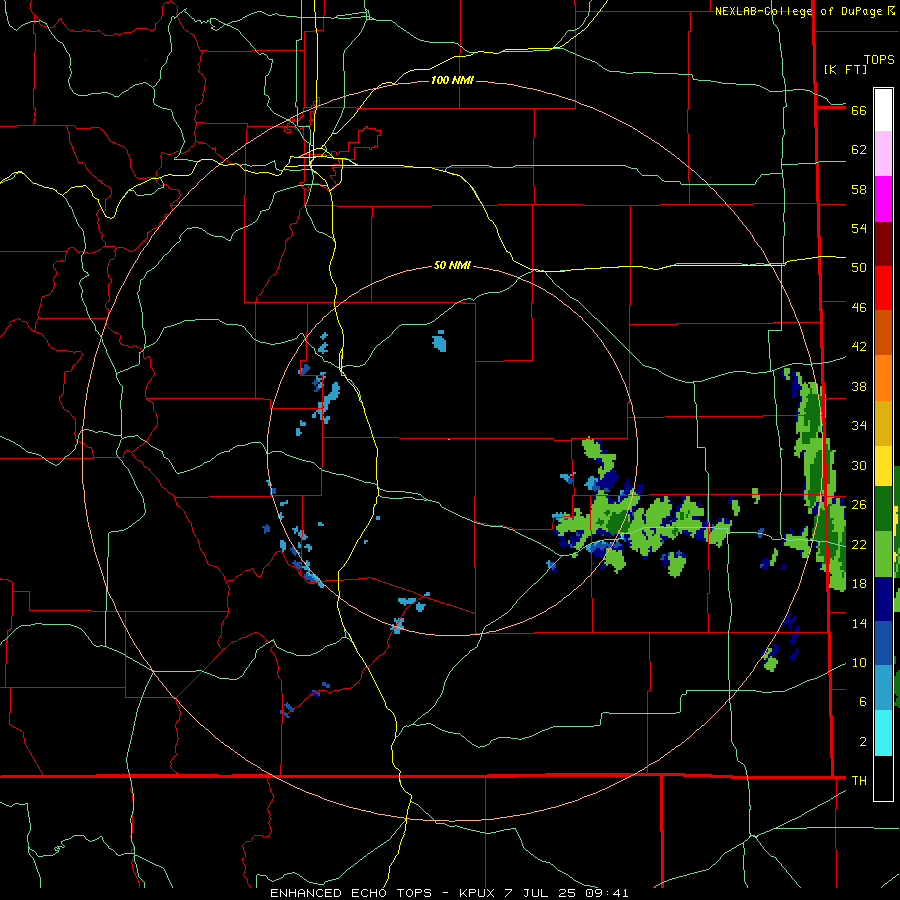900x900 pixels.
Task: Click the '6' legend value
Action: (x=862, y=702)
